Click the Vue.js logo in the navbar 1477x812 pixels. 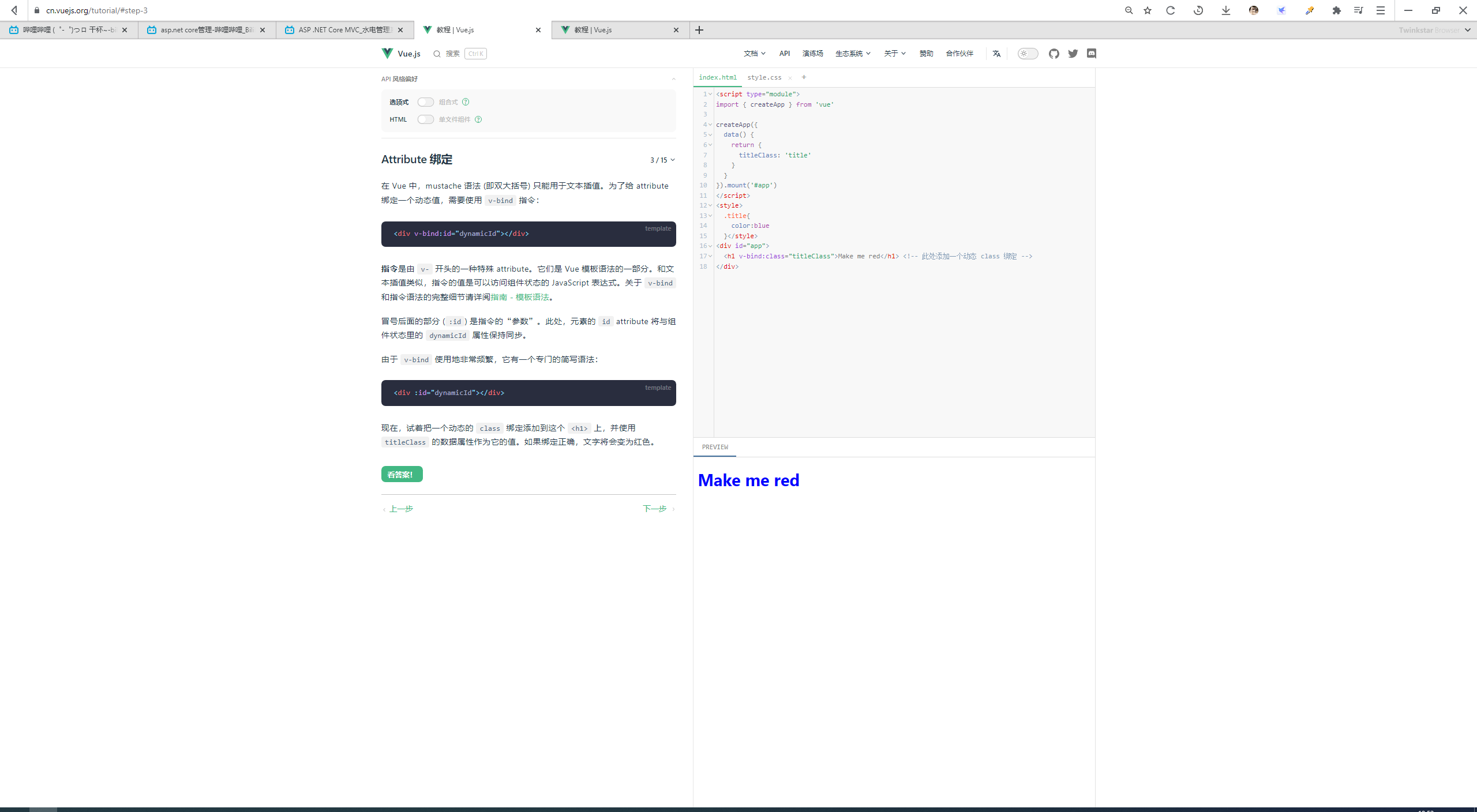[x=401, y=54]
